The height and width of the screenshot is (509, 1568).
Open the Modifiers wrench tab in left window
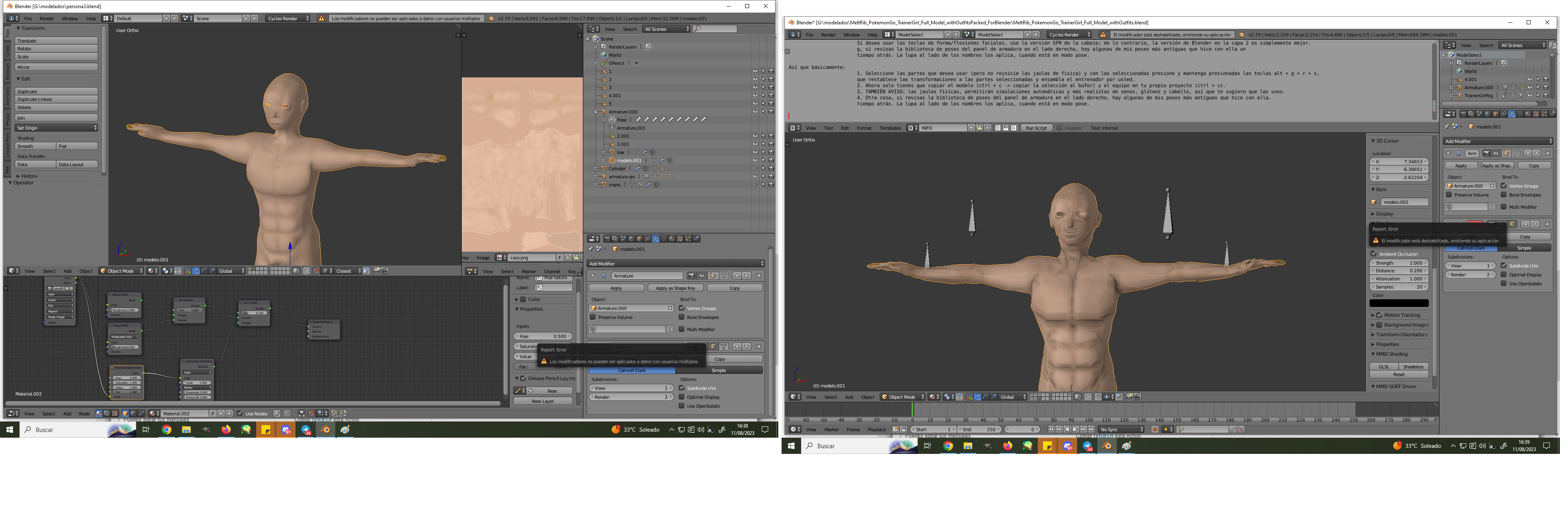pos(655,239)
